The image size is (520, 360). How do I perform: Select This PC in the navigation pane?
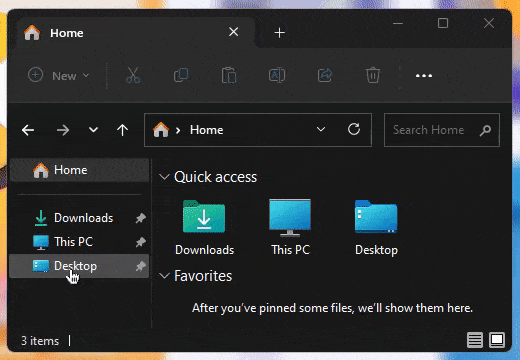coord(79,242)
